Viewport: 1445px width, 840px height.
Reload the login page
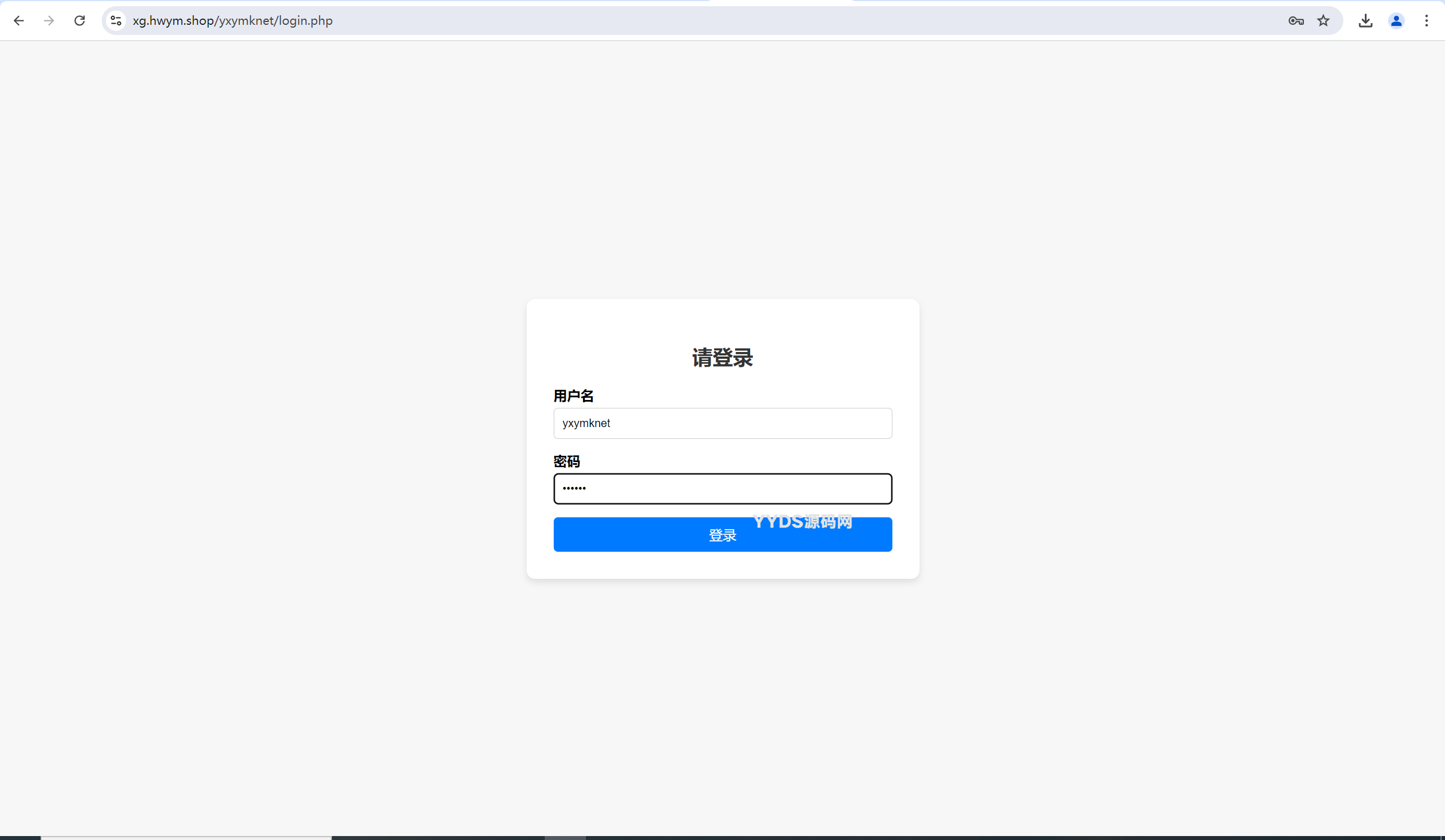click(x=80, y=21)
